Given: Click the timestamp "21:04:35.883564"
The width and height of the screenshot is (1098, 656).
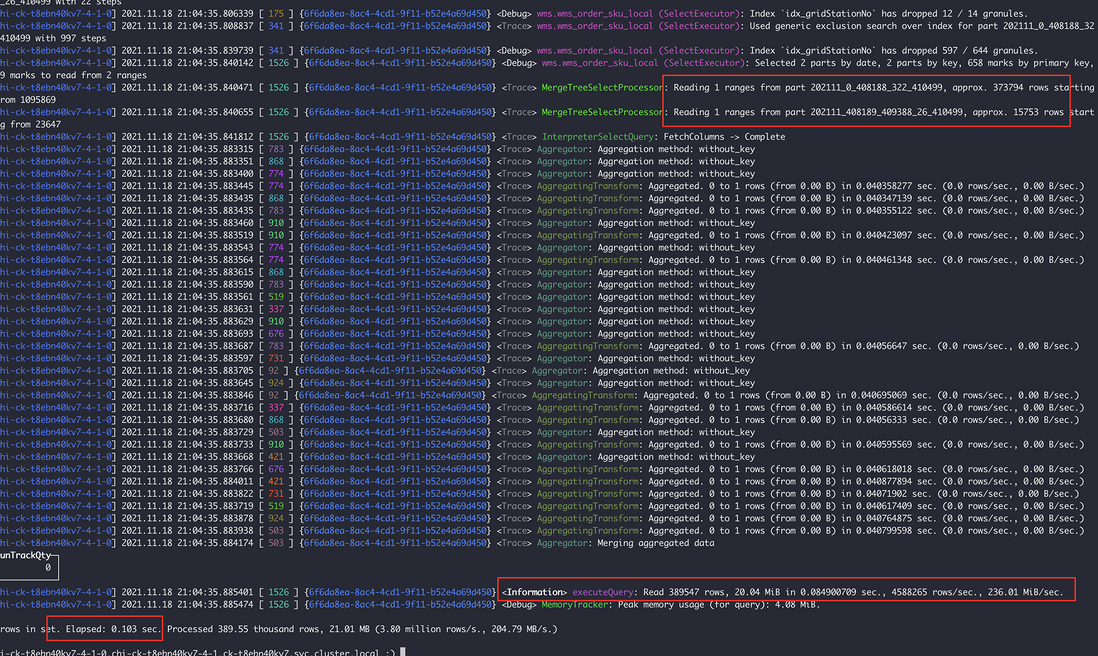Looking at the screenshot, I should (214, 260).
